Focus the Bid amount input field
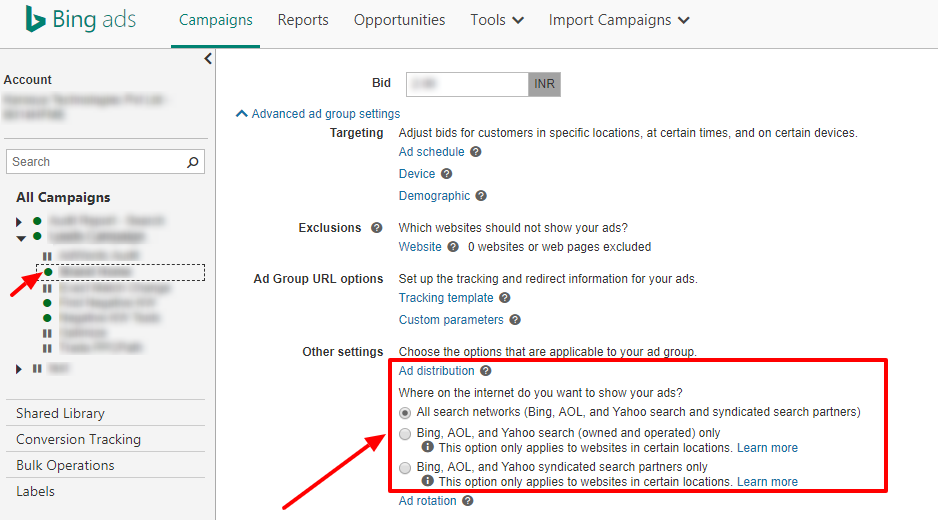The image size is (938, 520). (x=467, y=84)
